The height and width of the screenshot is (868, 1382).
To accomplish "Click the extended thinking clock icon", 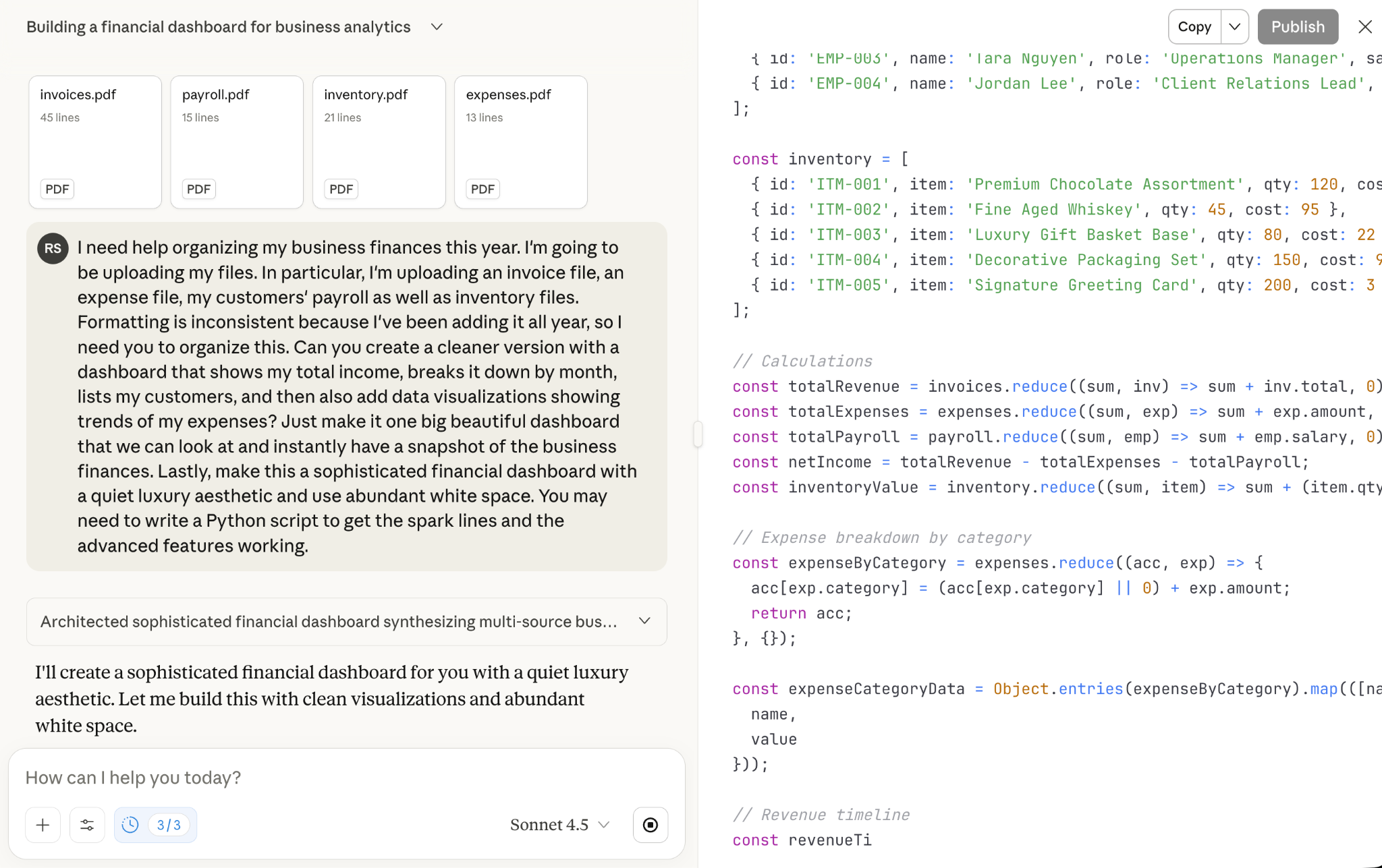I will 130,825.
